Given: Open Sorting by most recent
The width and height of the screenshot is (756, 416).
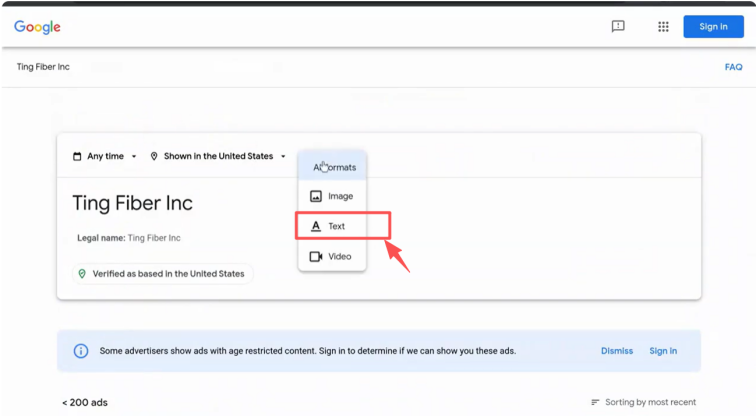Looking at the screenshot, I should (644, 402).
